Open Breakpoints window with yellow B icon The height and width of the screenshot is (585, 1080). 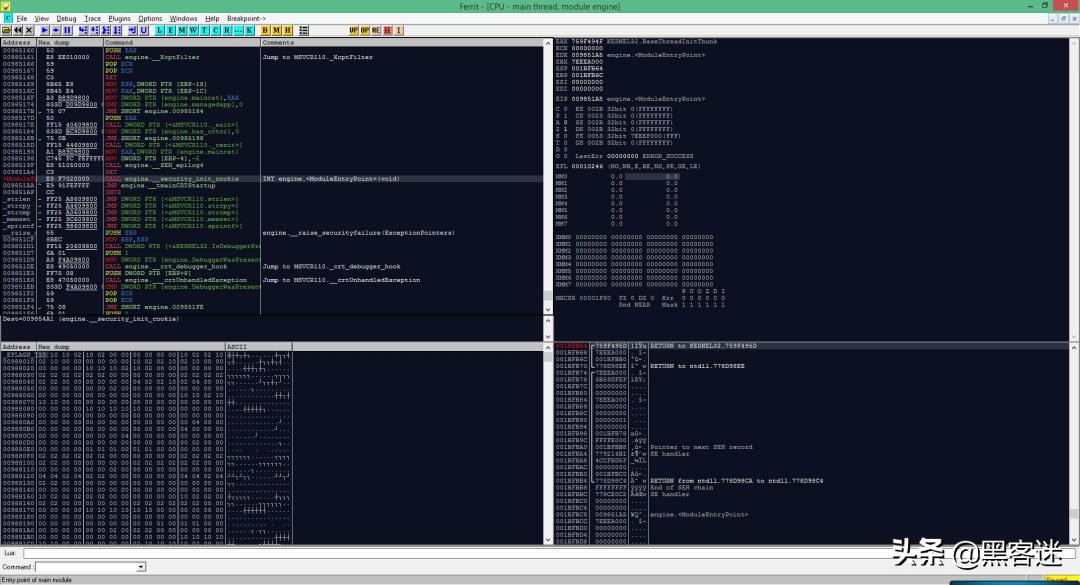(265, 30)
